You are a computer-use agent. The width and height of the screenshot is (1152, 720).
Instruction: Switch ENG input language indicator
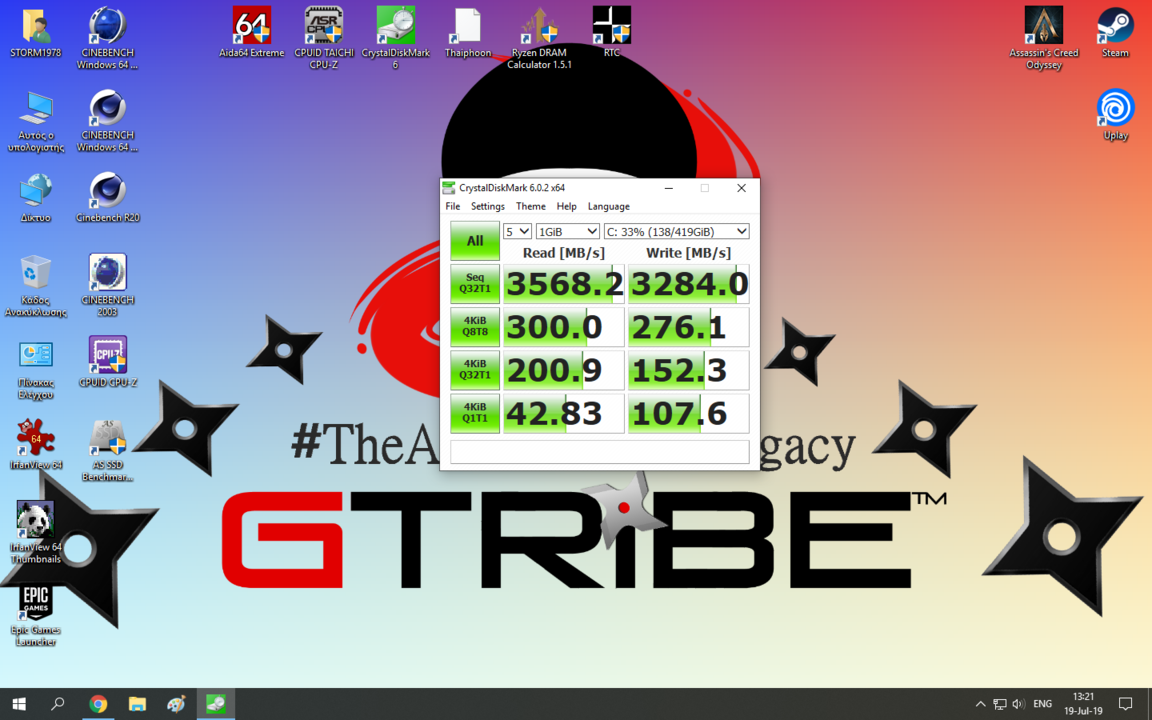pos(1043,704)
